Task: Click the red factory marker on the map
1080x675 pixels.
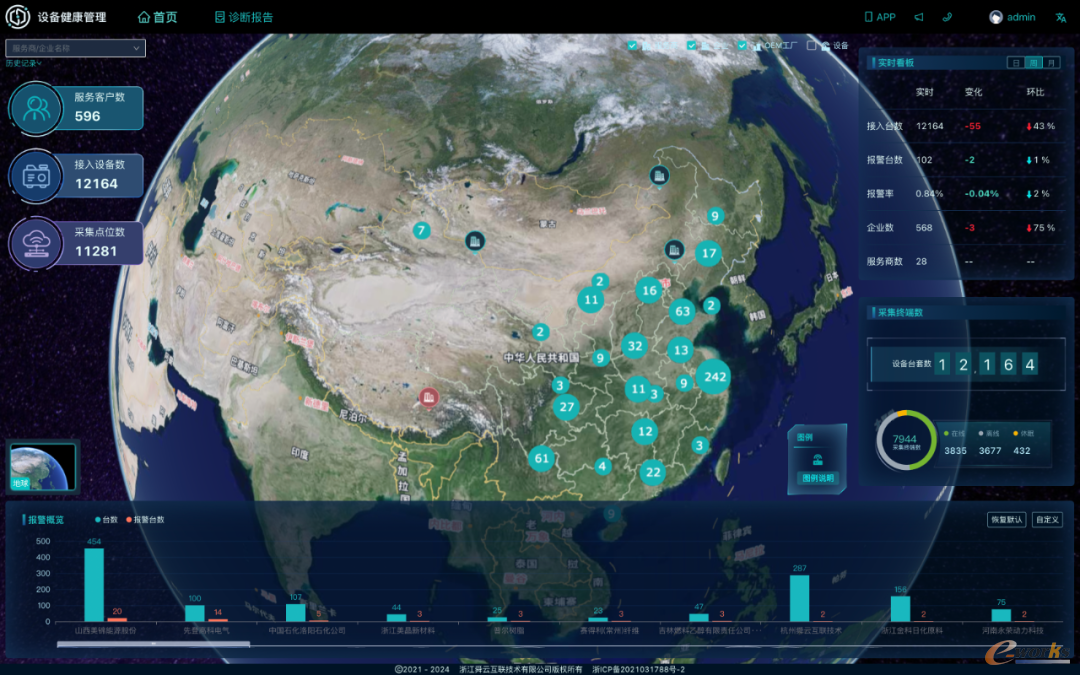Action: tap(429, 397)
